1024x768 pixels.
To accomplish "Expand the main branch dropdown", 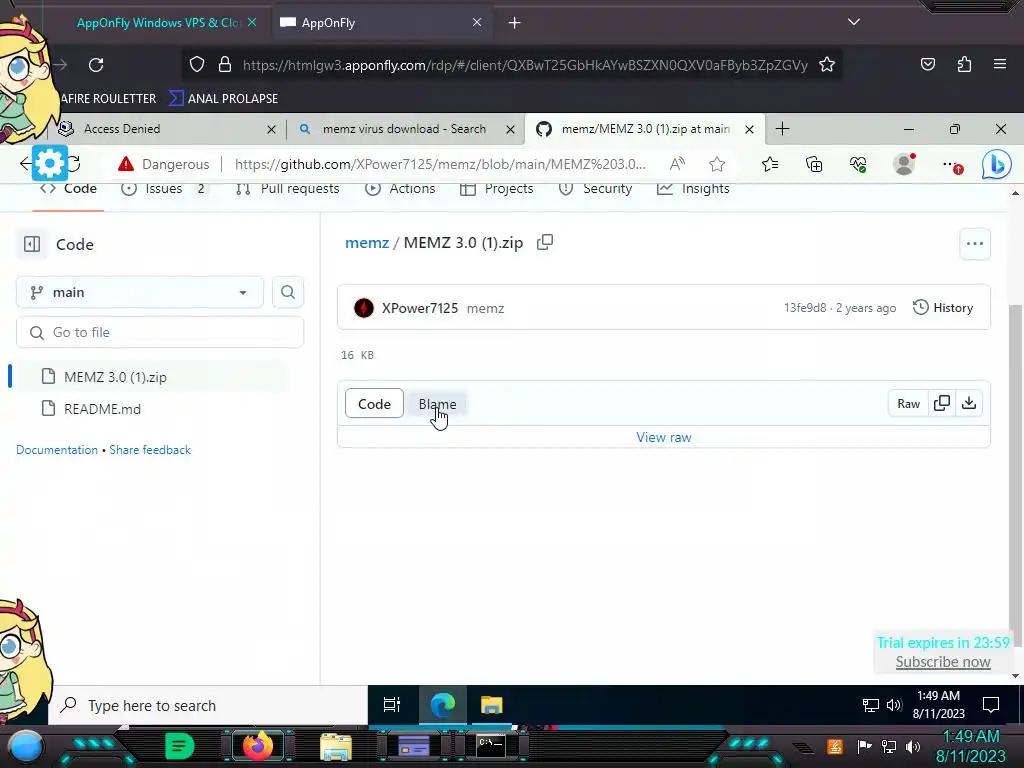I will click(140, 292).
